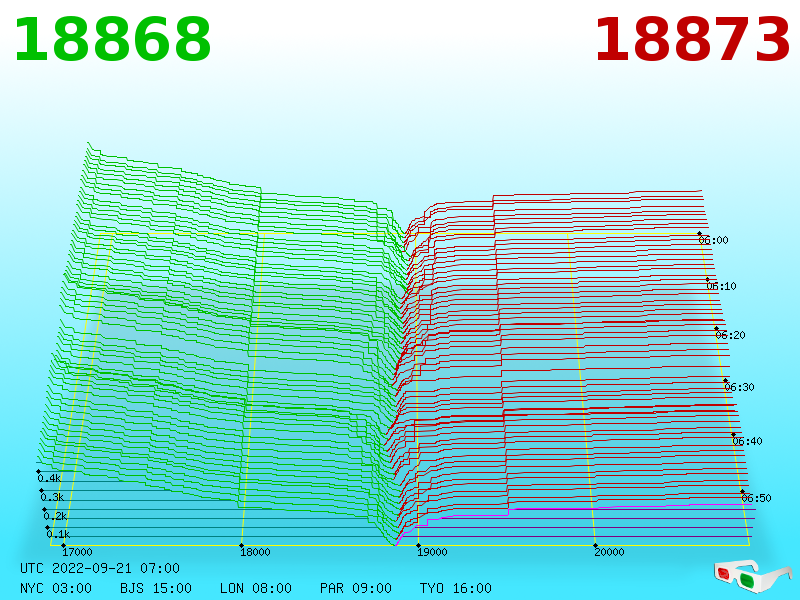Viewport: 800px width, 600px height.
Task: Click the PAR 09:00 clock text
Action: (356, 588)
